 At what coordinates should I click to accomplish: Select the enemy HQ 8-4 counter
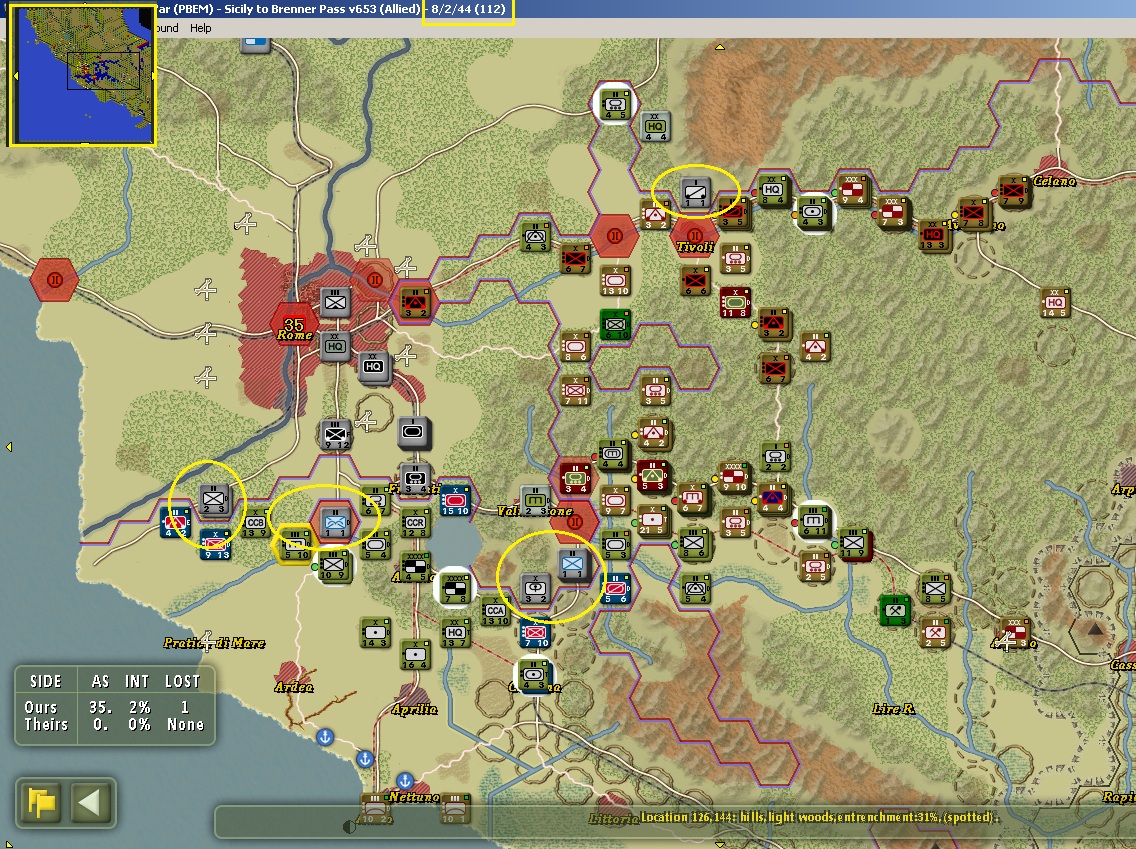pos(772,191)
